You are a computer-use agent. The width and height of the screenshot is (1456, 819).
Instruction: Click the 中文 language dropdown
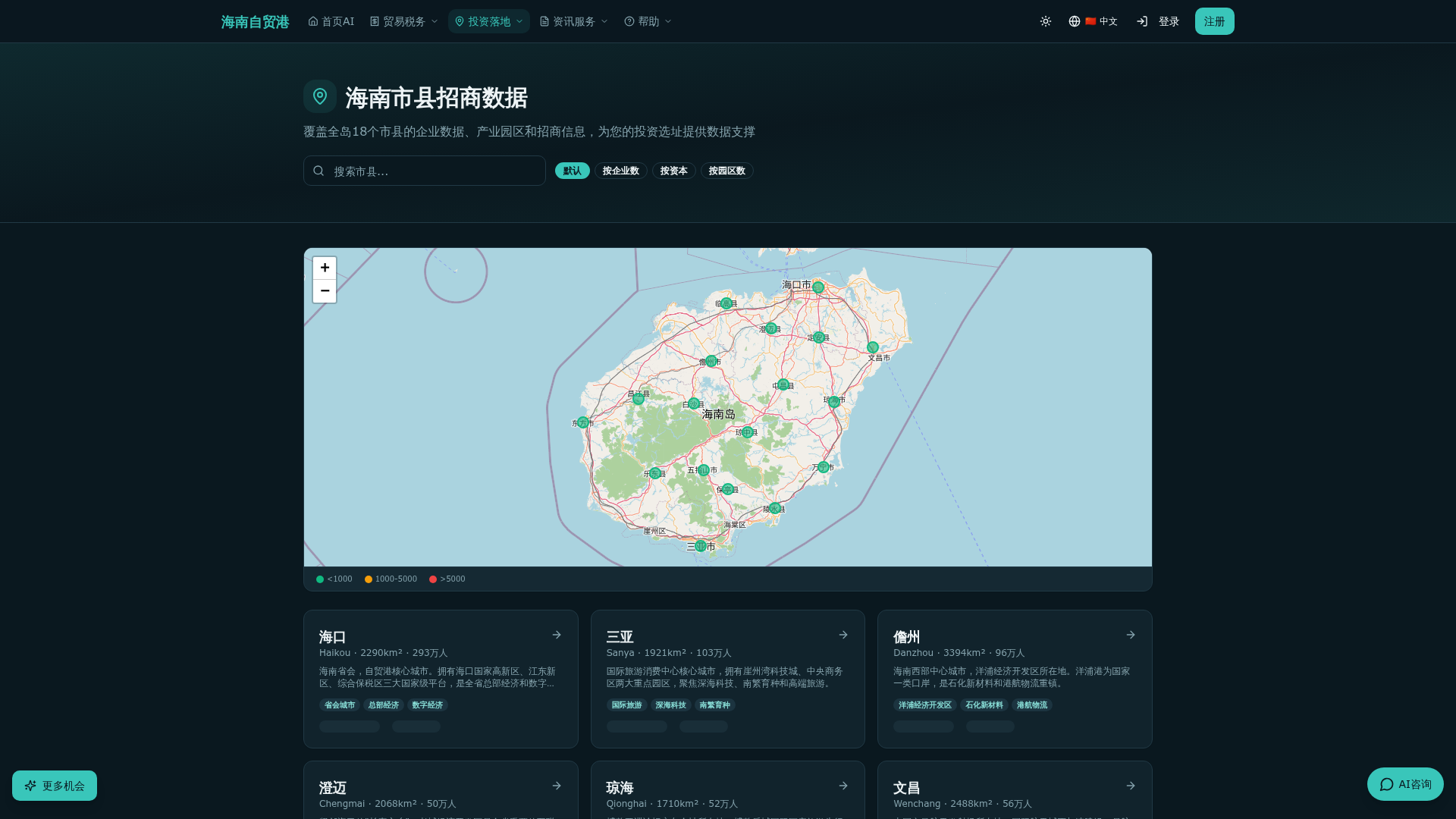click(x=1094, y=21)
